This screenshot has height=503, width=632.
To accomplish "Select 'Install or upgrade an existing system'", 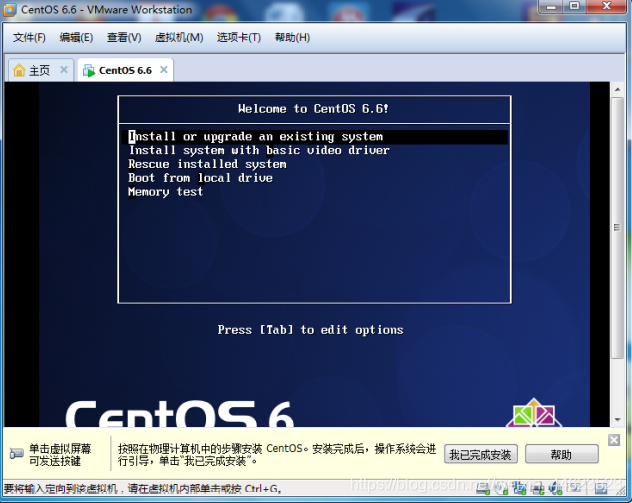I will 315,137.
